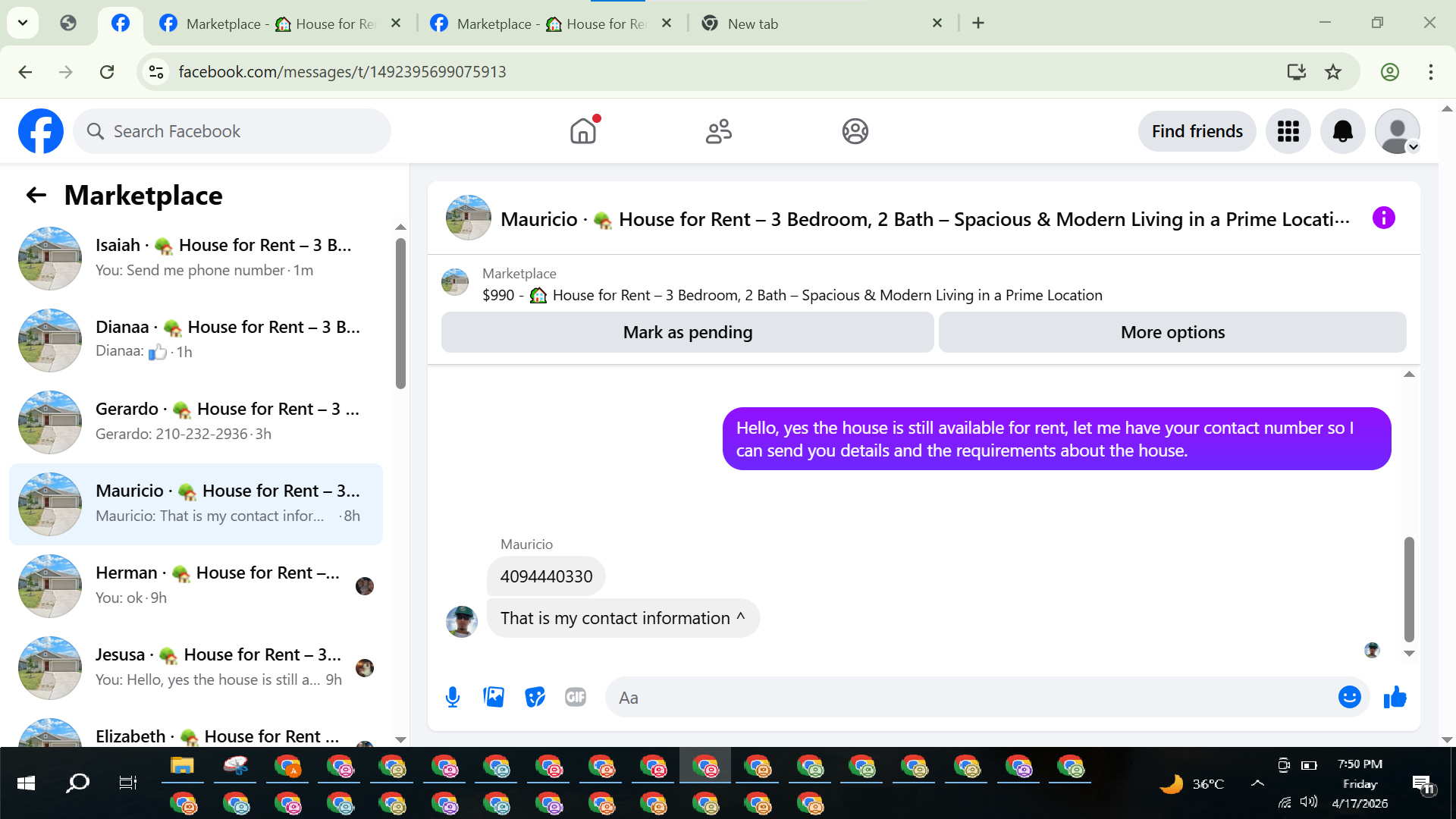
Task: Open the Facebook menu grid icon
Action: [1288, 131]
